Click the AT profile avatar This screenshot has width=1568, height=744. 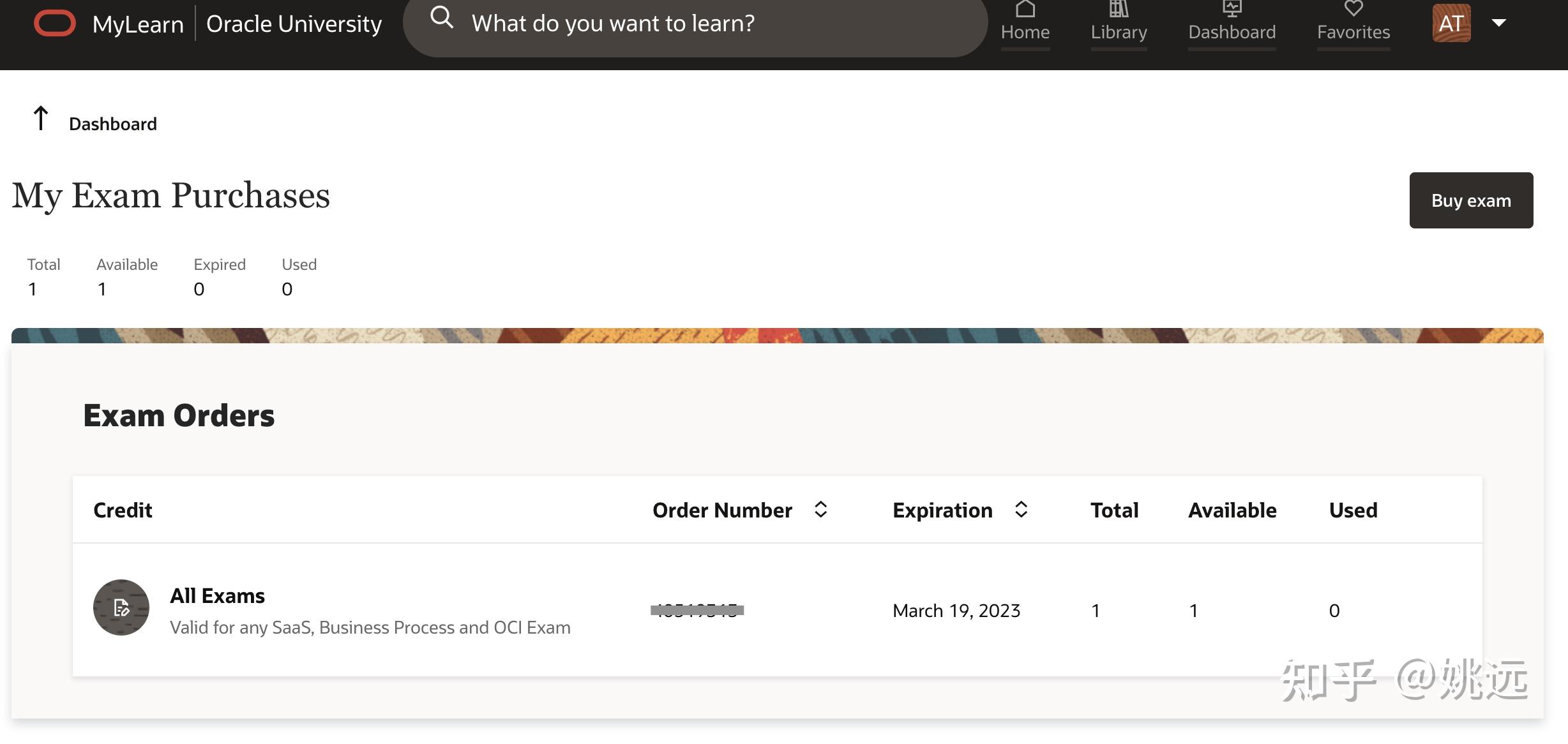1451,24
